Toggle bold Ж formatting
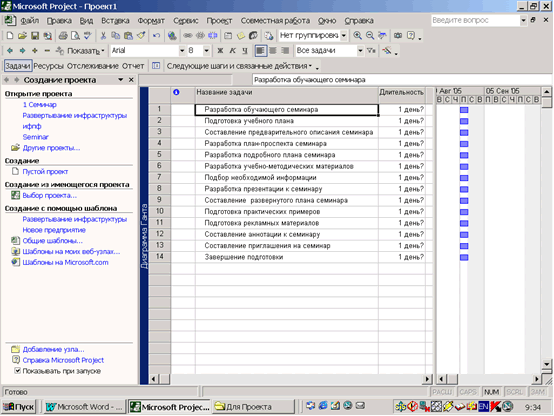Screen dimensions: 554x416 (x=220, y=51)
